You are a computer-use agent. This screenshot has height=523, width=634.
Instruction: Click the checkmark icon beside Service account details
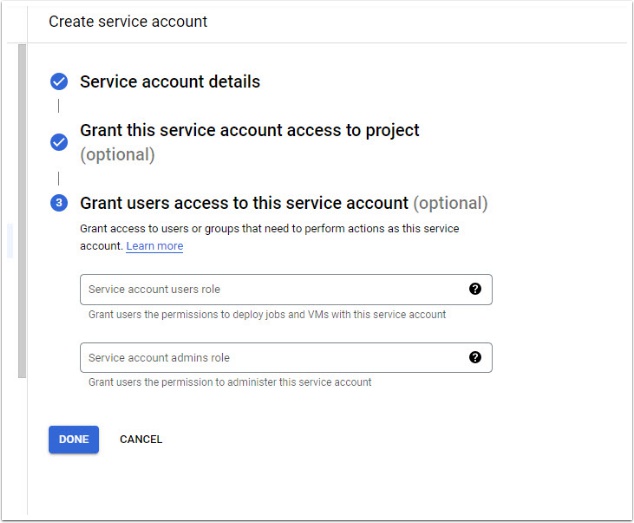click(x=59, y=82)
